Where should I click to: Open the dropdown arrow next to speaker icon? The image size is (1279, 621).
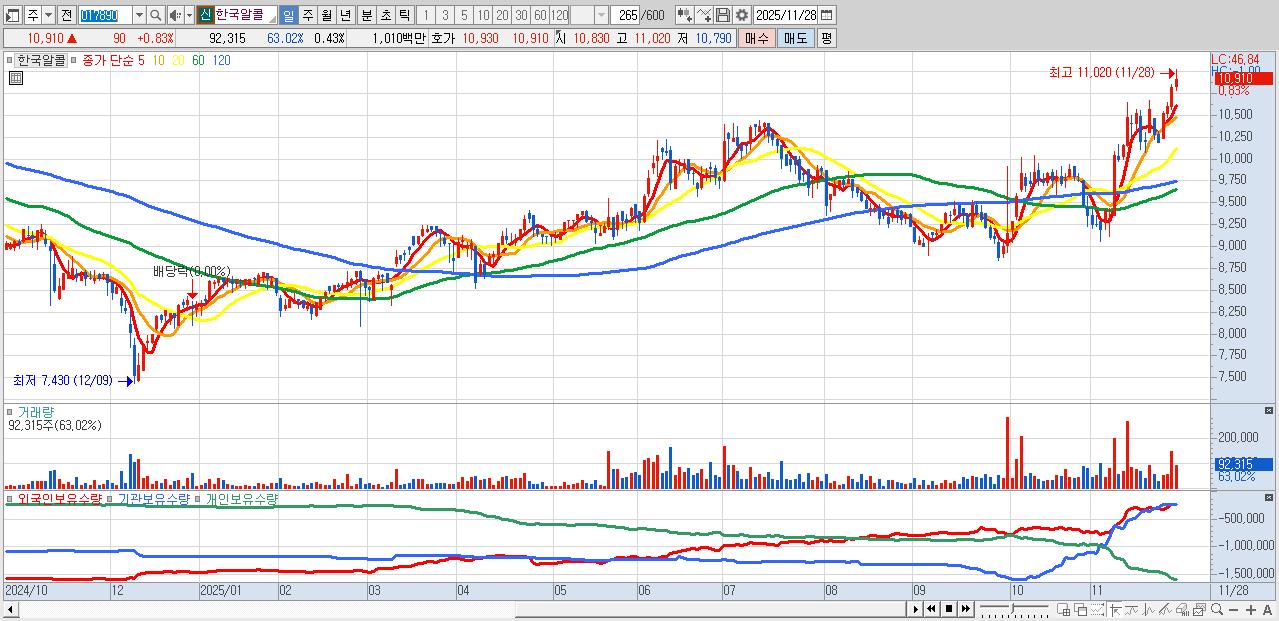[x=189, y=15]
